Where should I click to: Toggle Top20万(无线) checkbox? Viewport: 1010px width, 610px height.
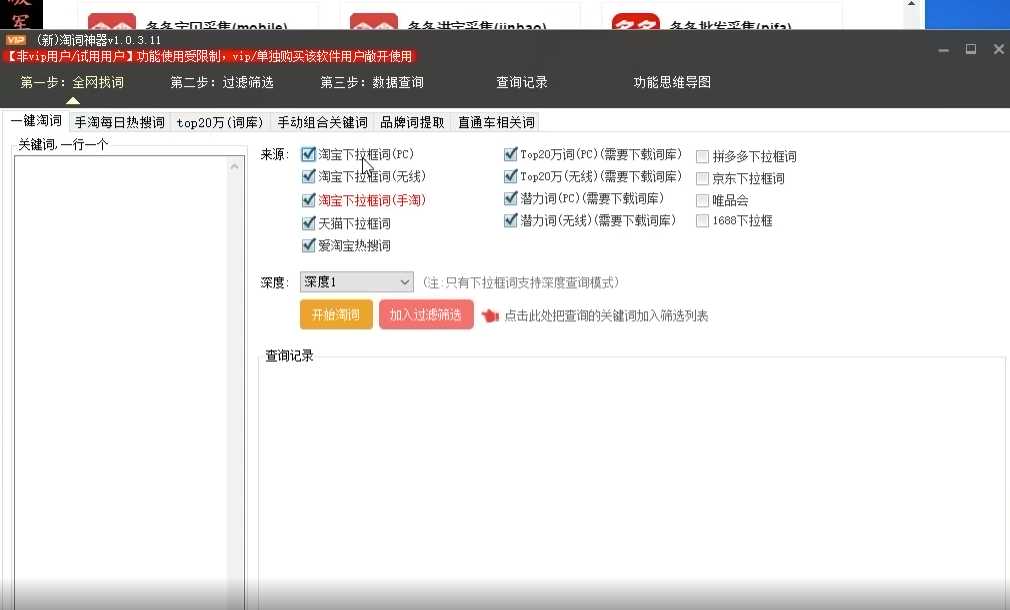pyautogui.click(x=511, y=176)
